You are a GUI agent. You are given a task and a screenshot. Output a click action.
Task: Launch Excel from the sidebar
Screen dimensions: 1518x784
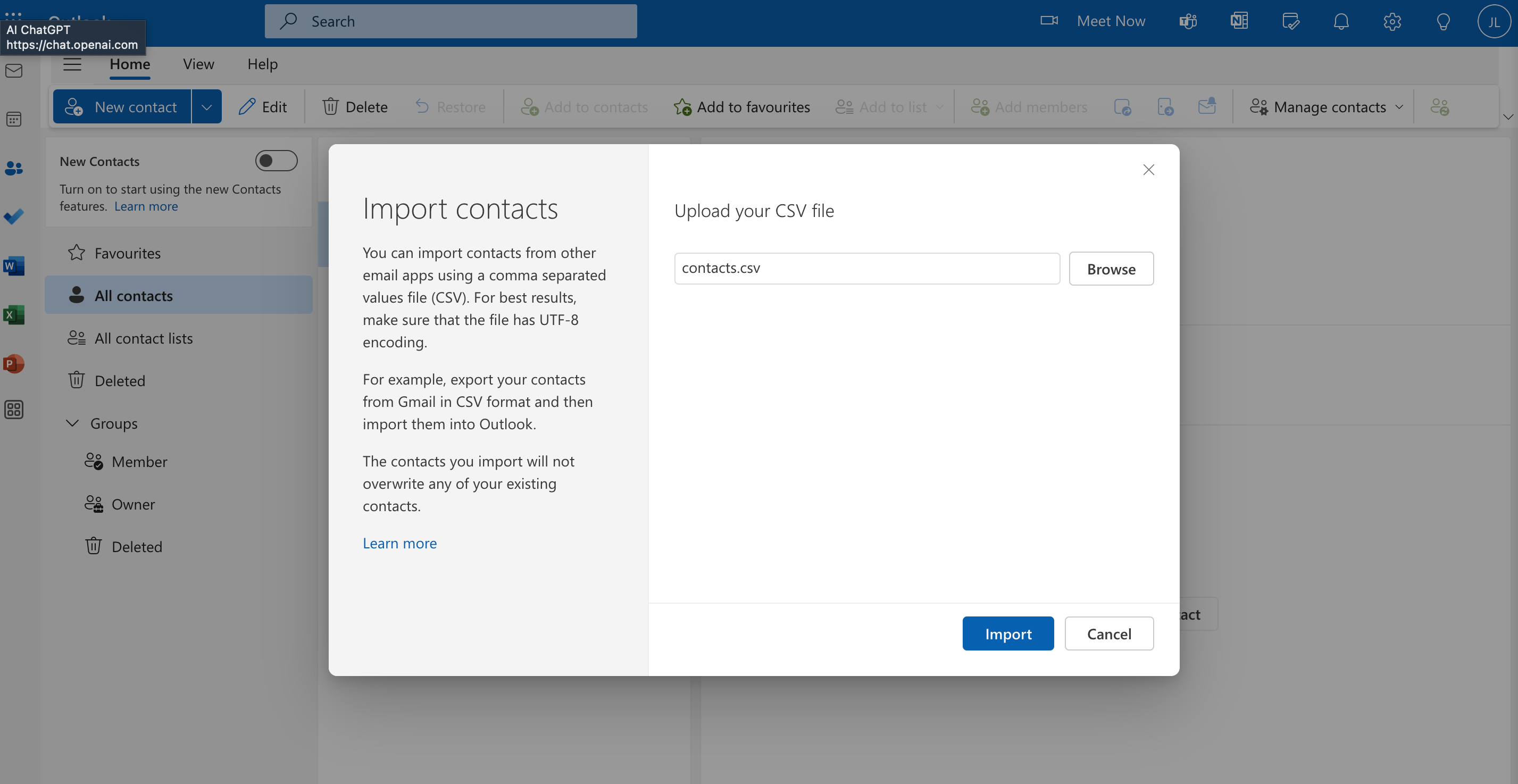13,314
